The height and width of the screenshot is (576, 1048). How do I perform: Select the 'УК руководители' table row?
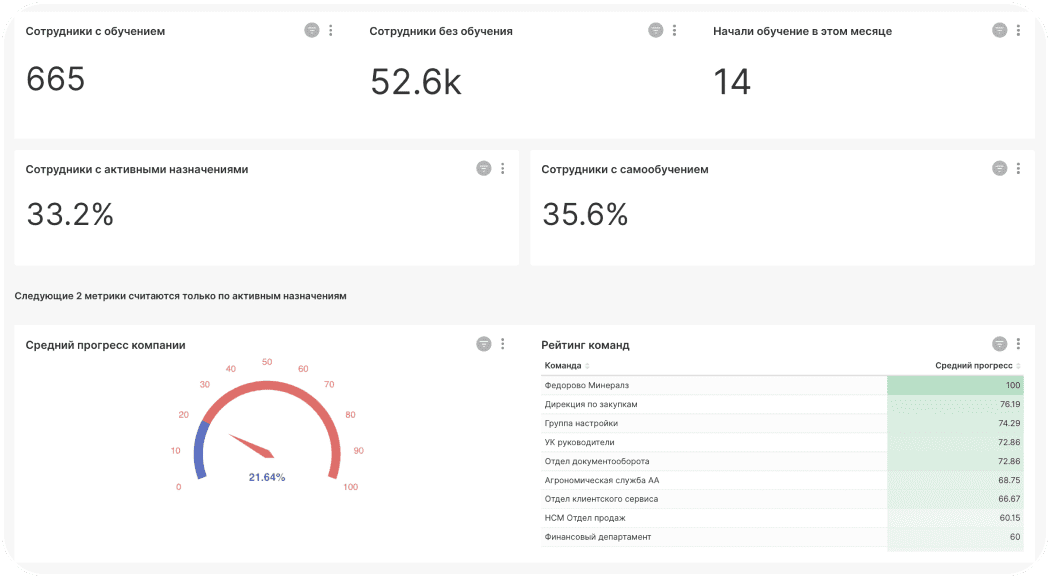[x=782, y=442]
